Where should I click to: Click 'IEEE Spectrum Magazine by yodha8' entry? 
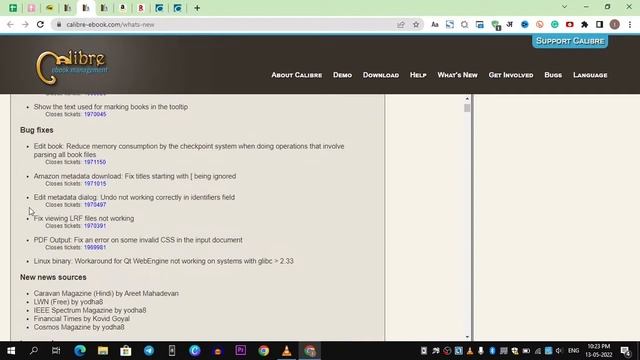(90, 310)
